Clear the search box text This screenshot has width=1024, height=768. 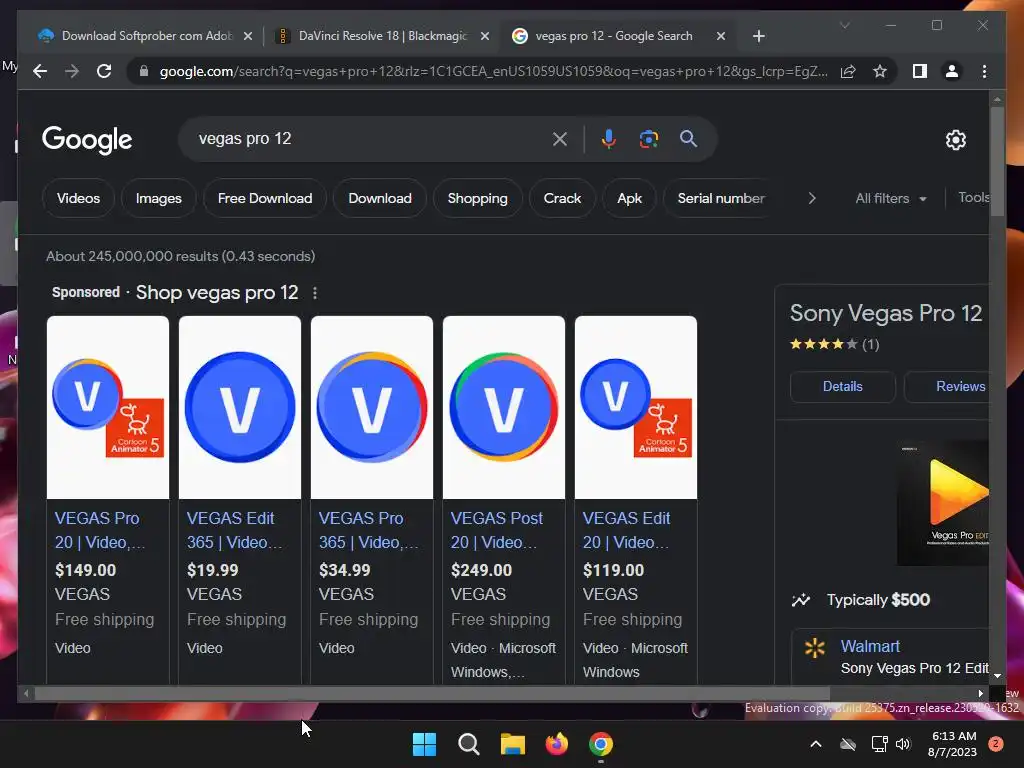[x=560, y=139]
